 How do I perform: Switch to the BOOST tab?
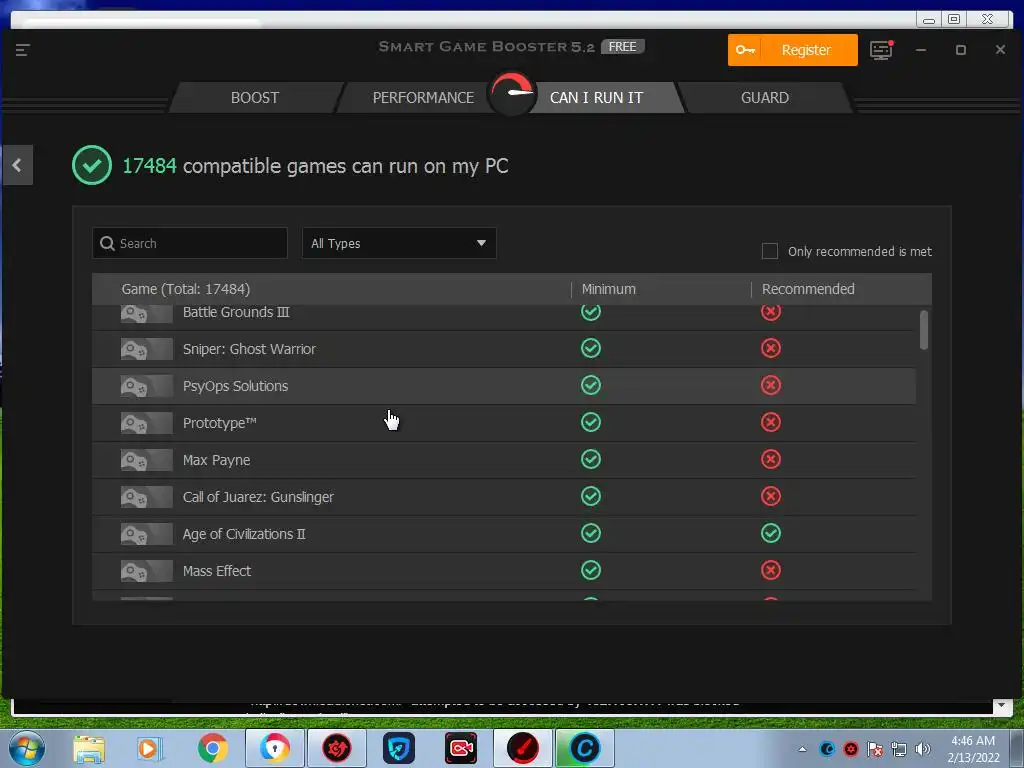click(255, 97)
